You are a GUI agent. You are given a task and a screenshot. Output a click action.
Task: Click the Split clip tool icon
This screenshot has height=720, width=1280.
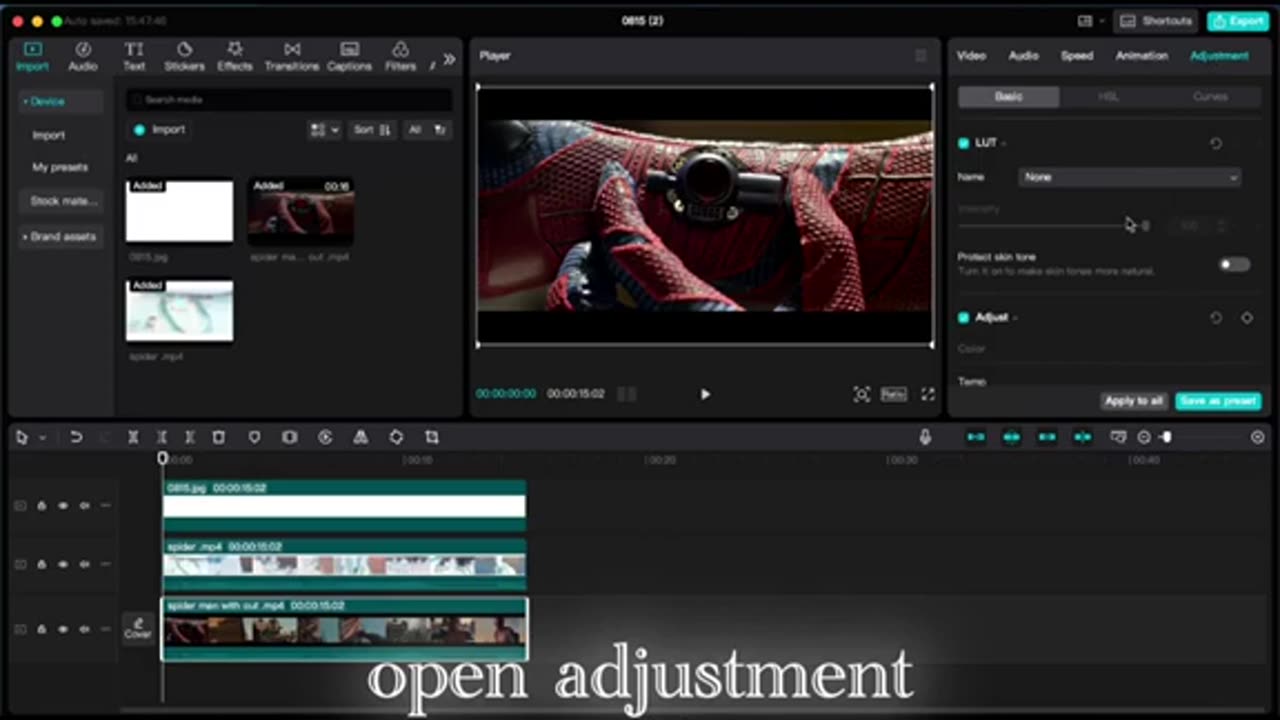click(x=133, y=437)
